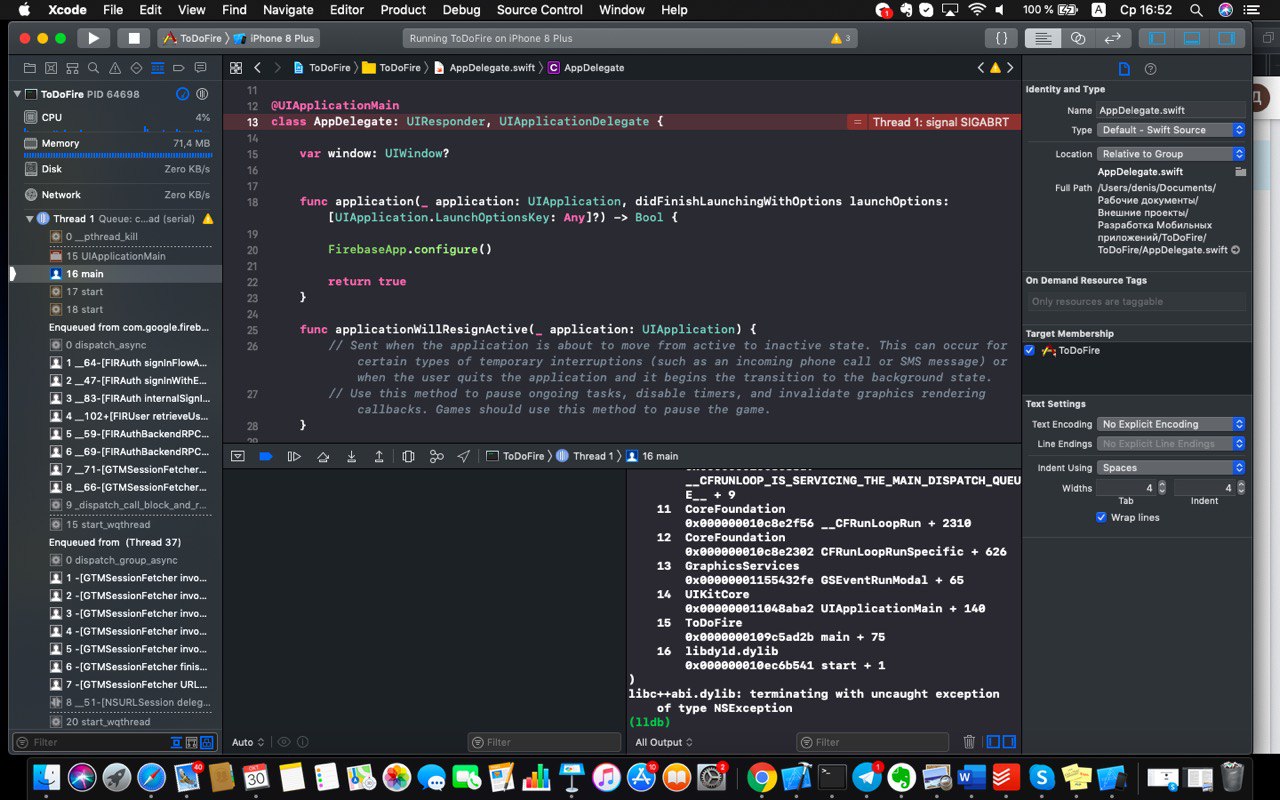Toggle ToDoFire target membership checkbox
Screen dimensions: 1280x800
click(1030, 350)
